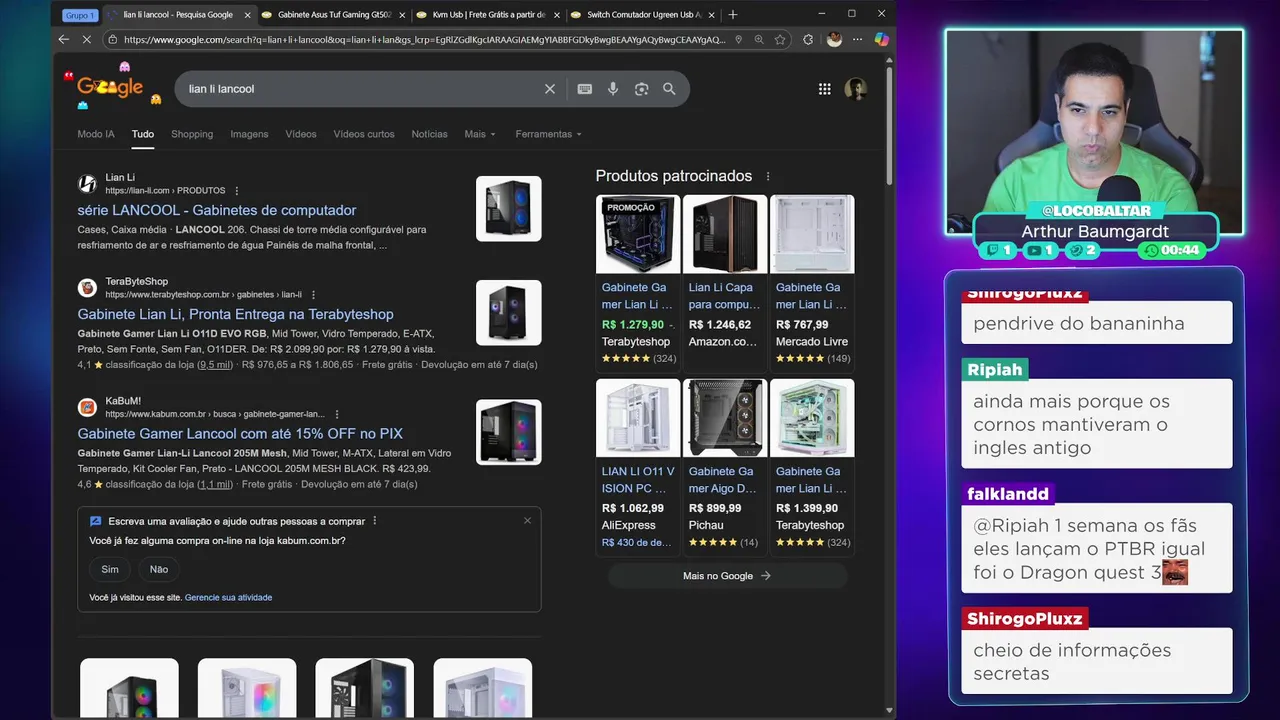Open Copilot icon in browser toolbar
1280x720 pixels.
pyautogui.click(x=881, y=39)
